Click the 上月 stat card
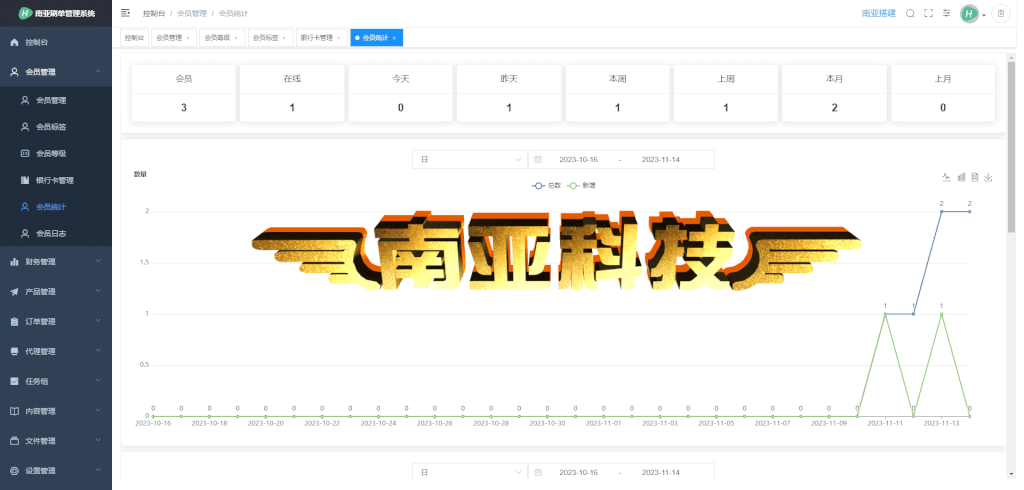 click(942, 93)
